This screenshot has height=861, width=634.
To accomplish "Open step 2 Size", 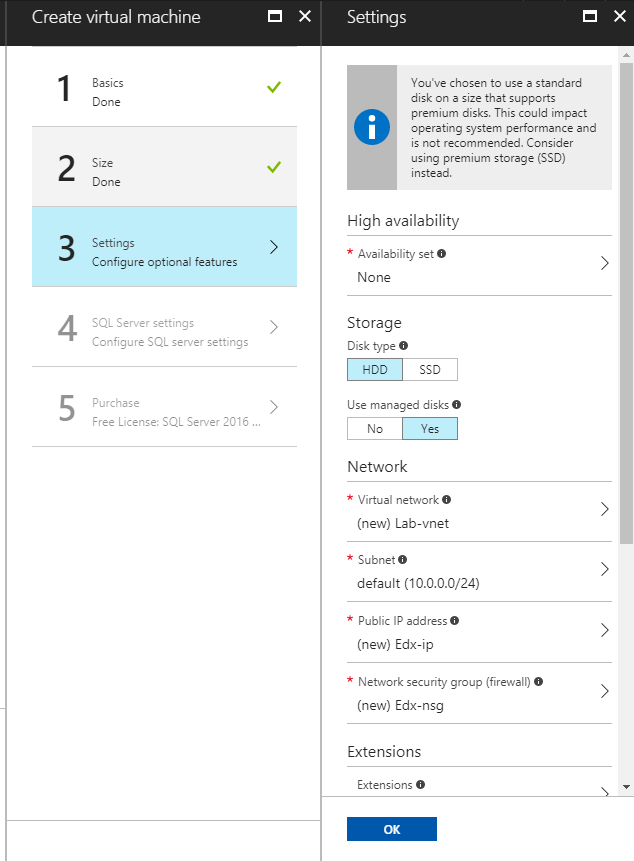I will tap(165, 167).
